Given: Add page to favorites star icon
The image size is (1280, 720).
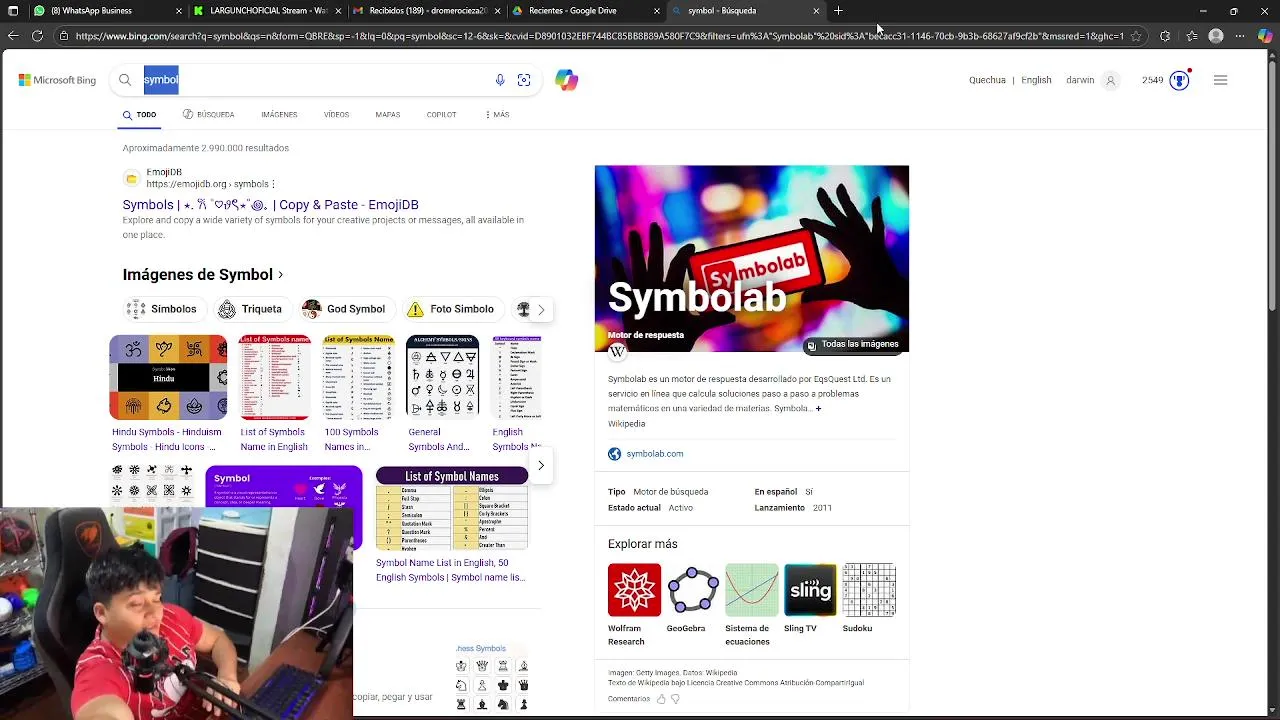Looking at the screenshot, I should (1136, 36).
